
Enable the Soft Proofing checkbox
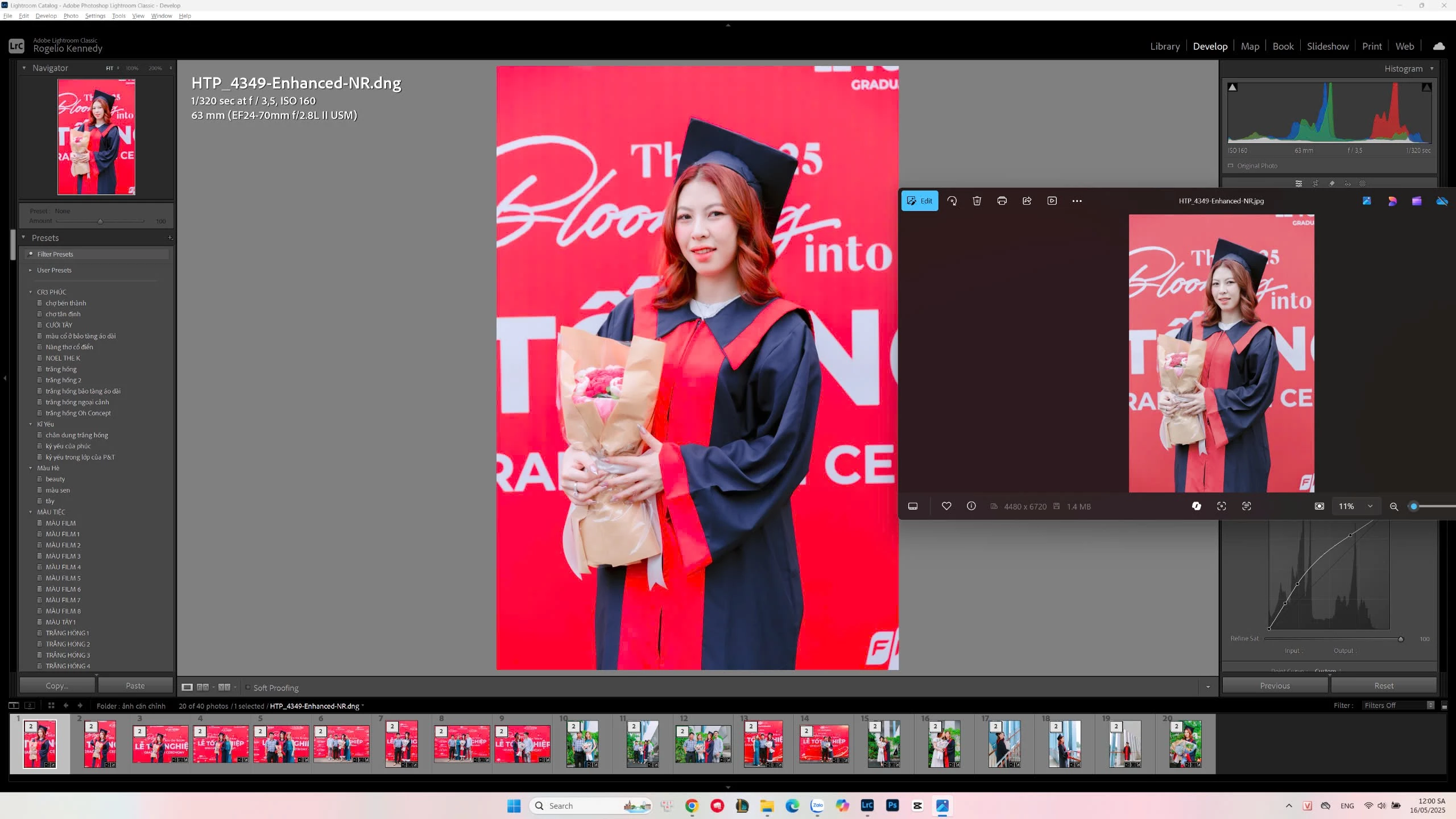click(x=248, y=687)
